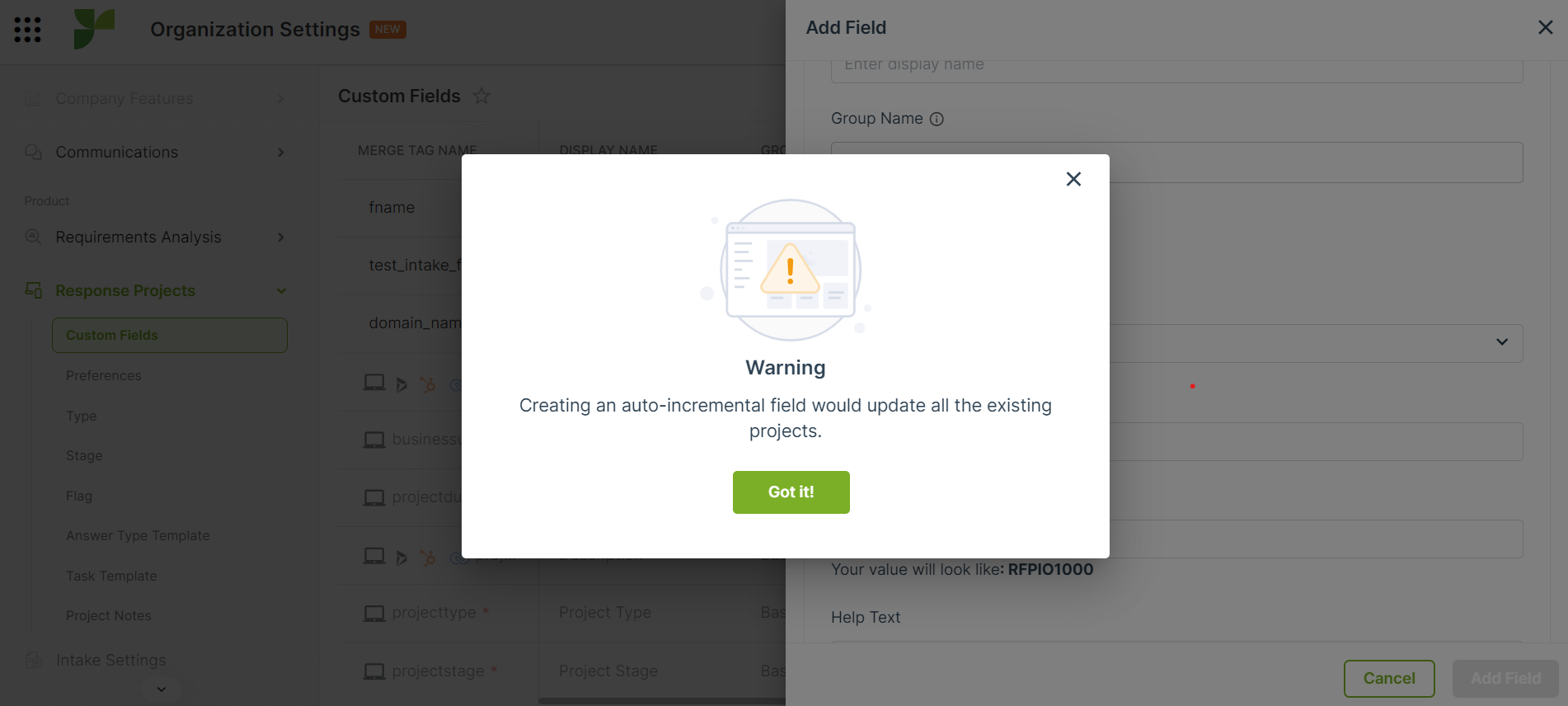Image resolution: width=1568 pixels, height=706 pixels.
Task: Click the Group Name input field
Action: pyautogui.click(x=1176, y=162)
